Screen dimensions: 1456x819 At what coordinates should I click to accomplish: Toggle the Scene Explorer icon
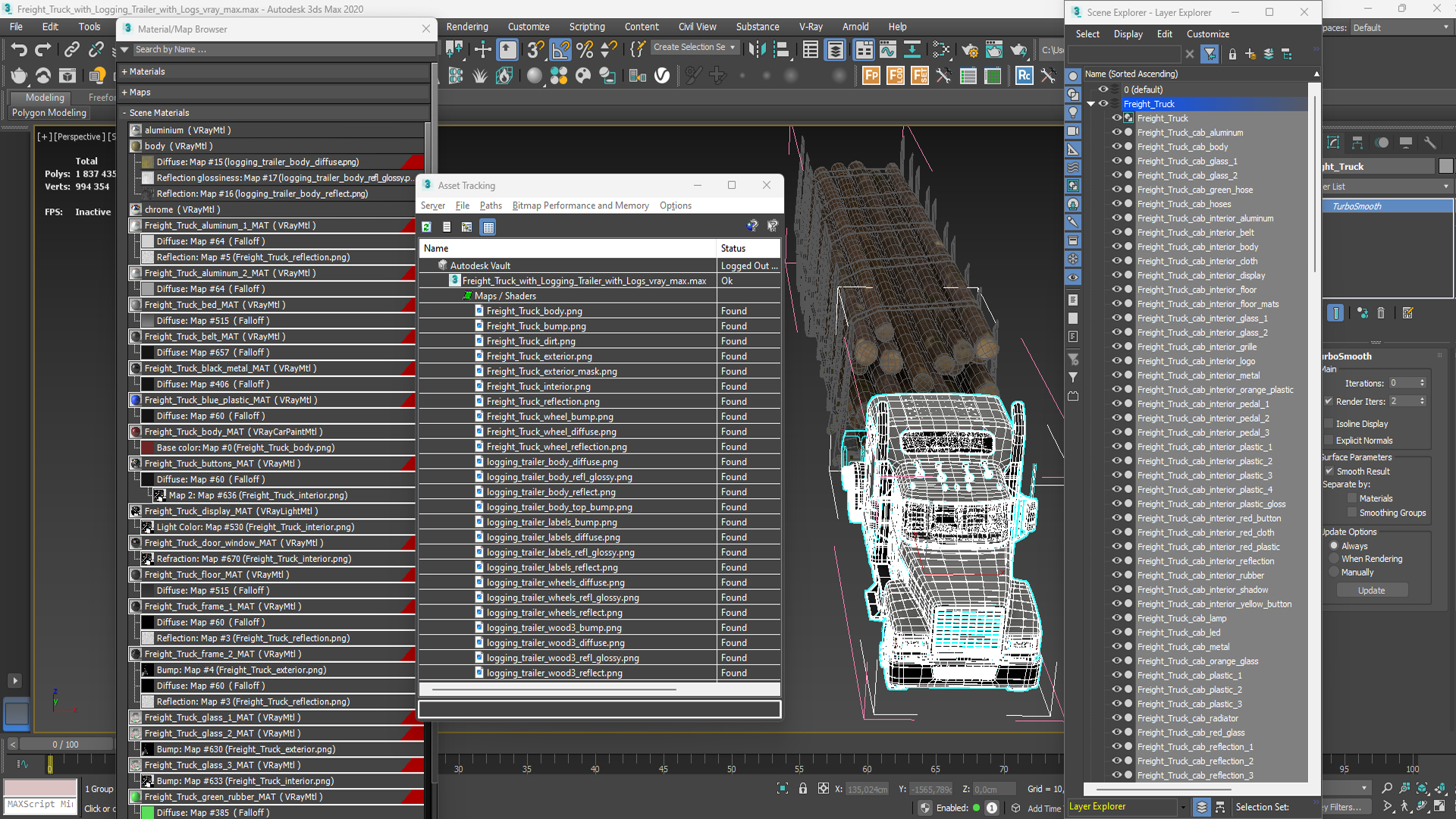pyautogui.click(x=811, y=50)
